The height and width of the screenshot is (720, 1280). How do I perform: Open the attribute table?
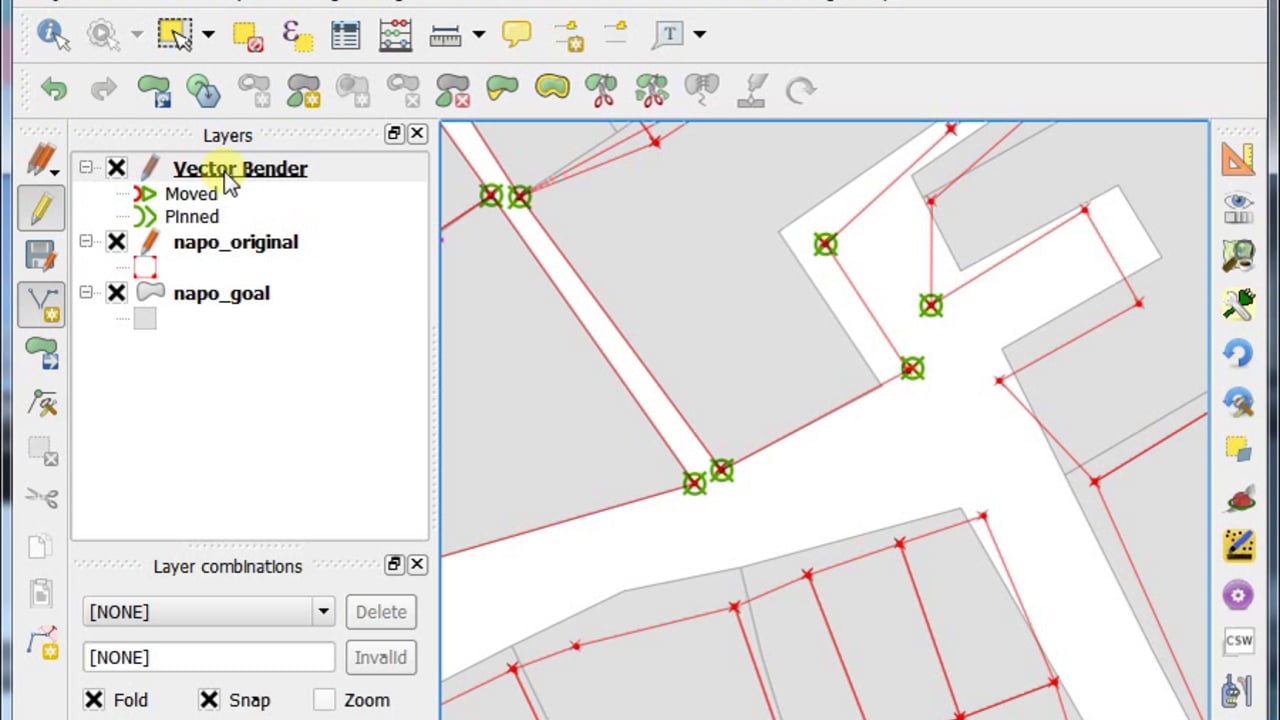[x=345, y=34]
